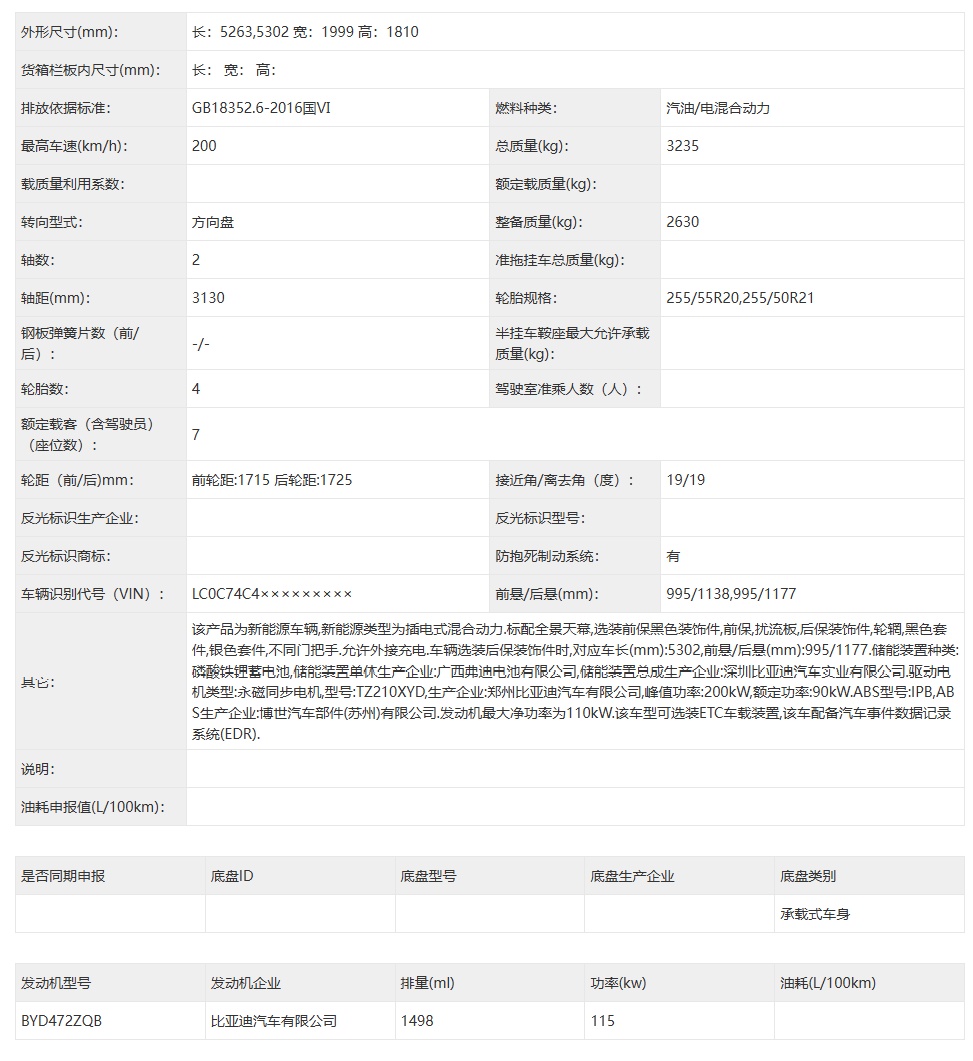Select the 车辆识别代号（VIN） label

click(x=93, y=593)
